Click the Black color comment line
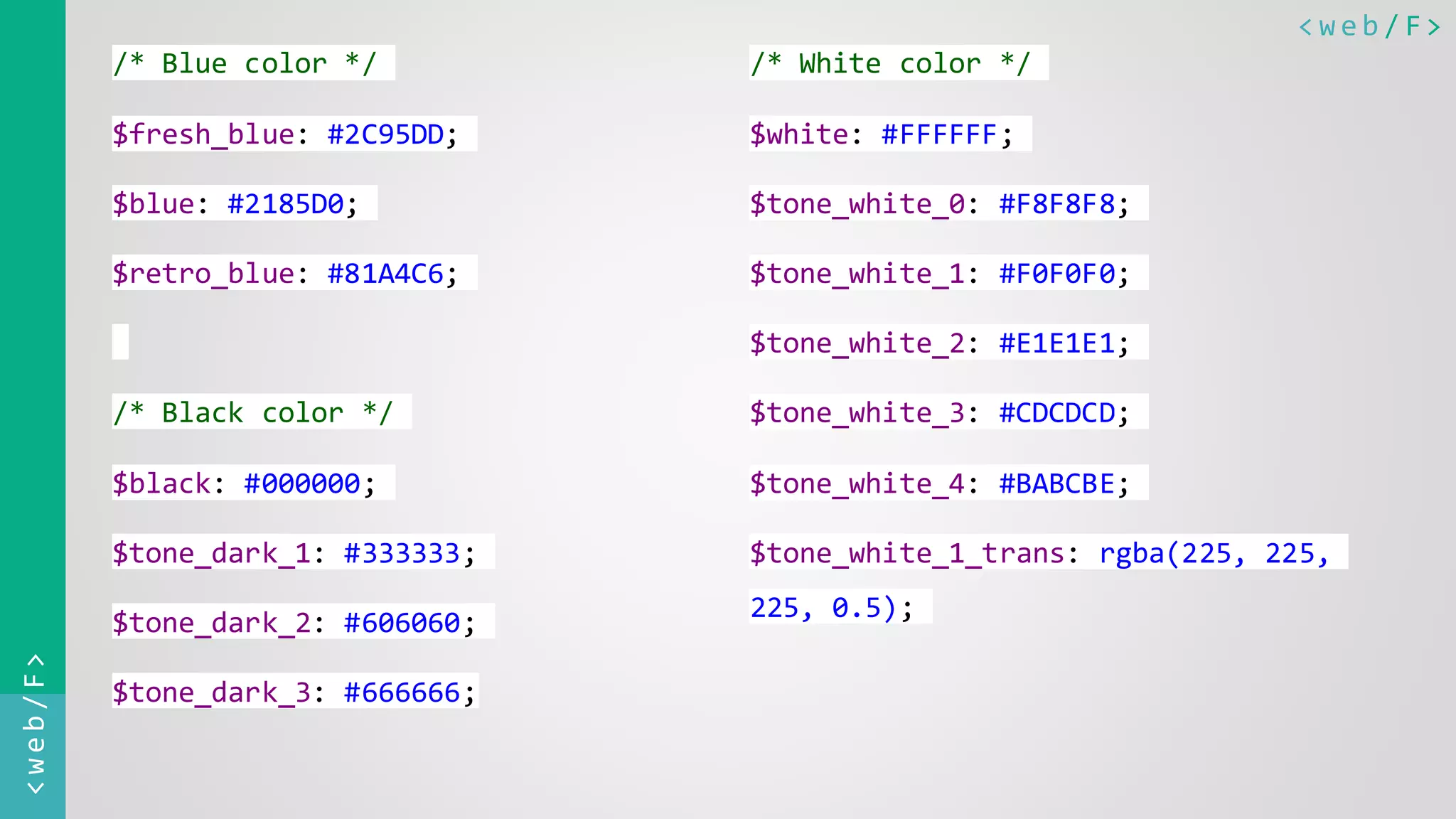This screenshot has height=819, width=1456. point(261,412)
